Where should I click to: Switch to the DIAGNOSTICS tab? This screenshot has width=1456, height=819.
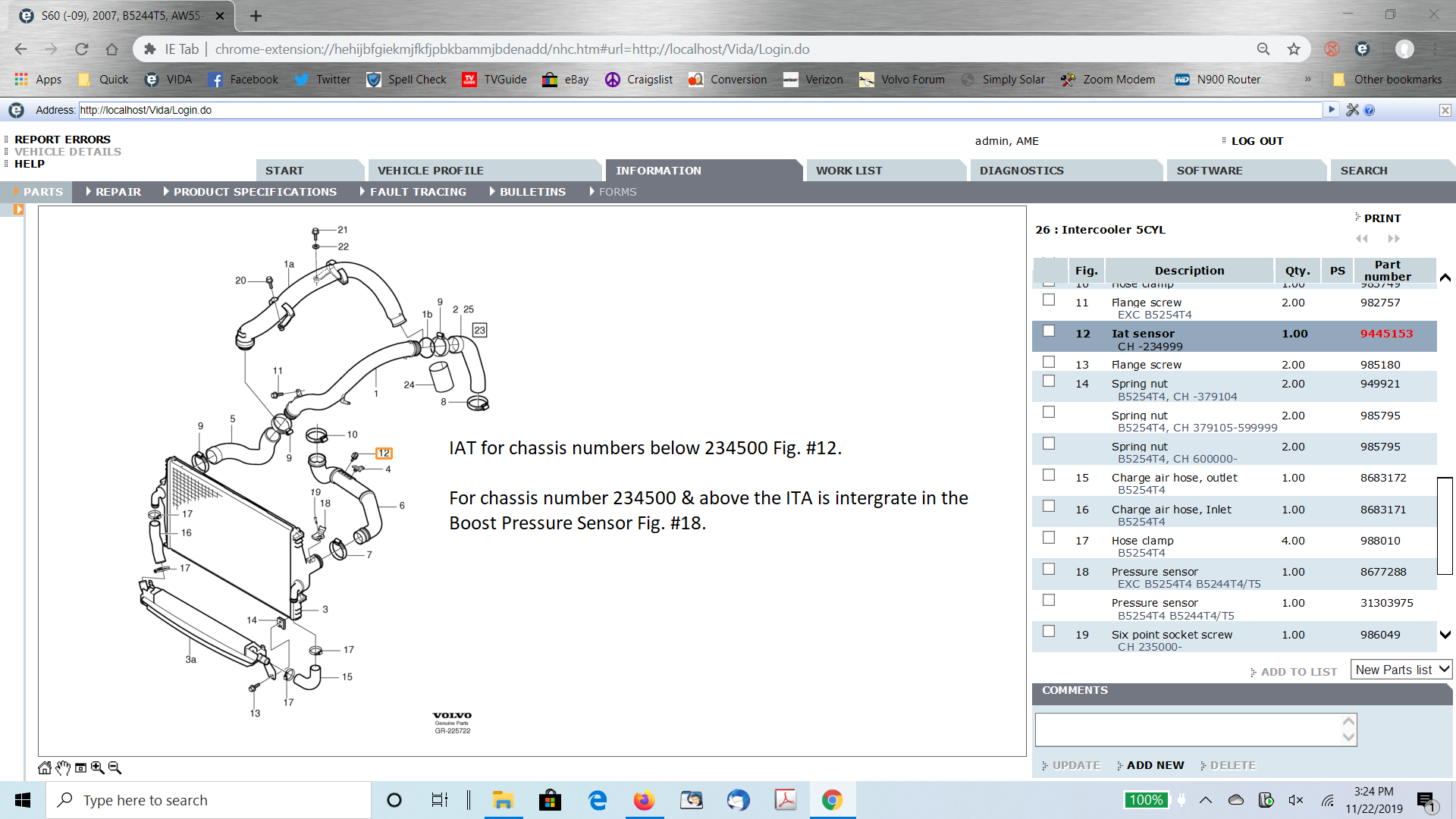1021,171
